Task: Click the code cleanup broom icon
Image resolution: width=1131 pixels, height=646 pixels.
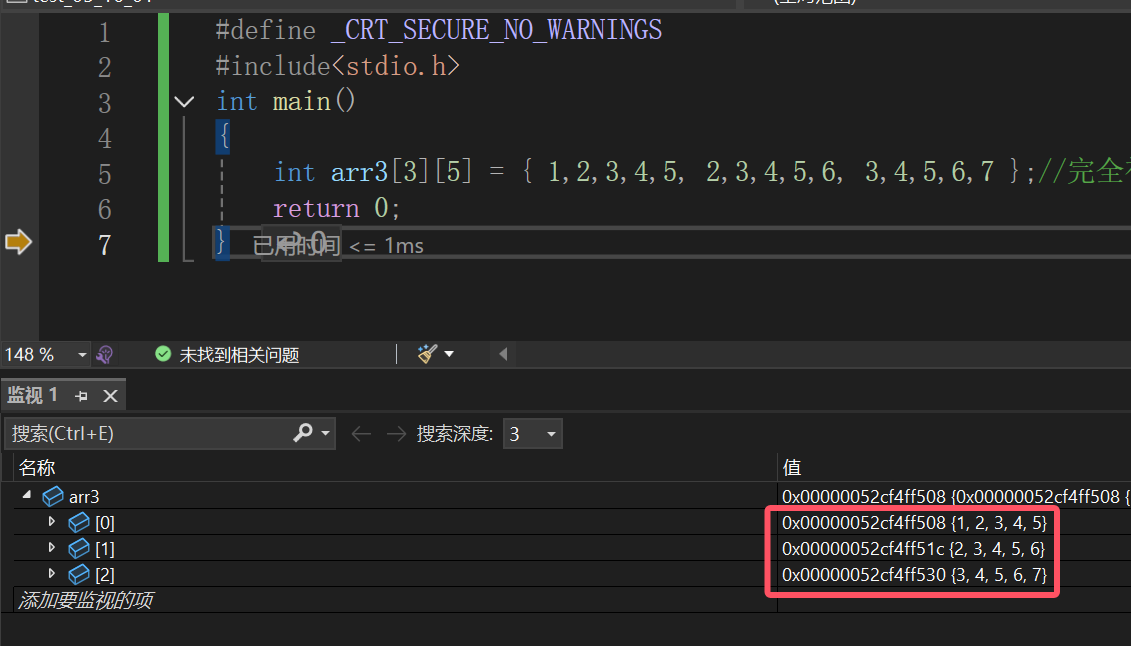Action: point(427,353)
